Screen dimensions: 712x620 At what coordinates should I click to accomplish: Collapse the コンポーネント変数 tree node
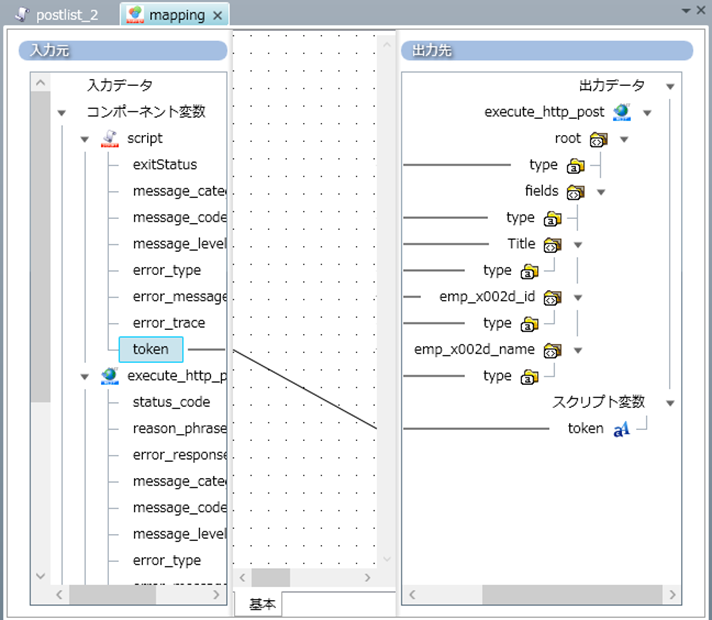(x=62, y=113)
